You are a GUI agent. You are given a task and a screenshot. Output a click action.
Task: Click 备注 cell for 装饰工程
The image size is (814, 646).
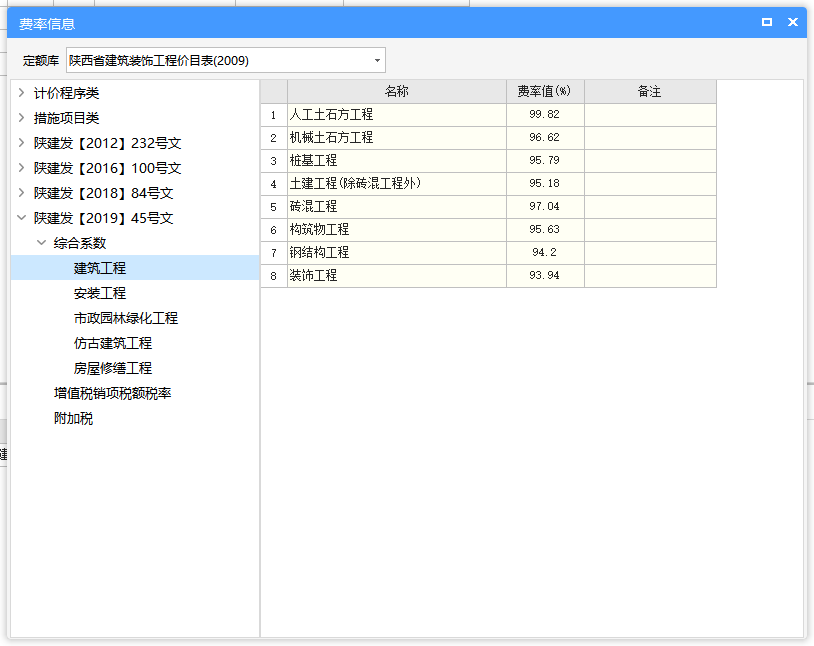(650, 275)
